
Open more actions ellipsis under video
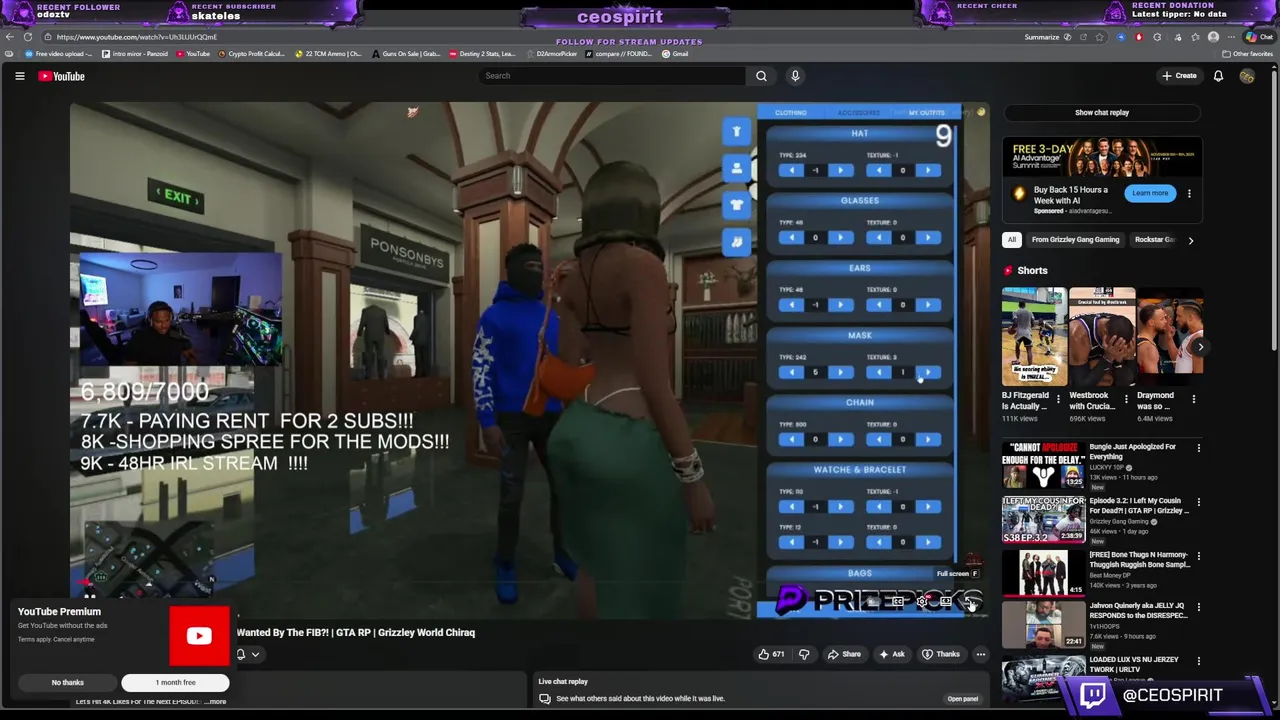[980, 654]
